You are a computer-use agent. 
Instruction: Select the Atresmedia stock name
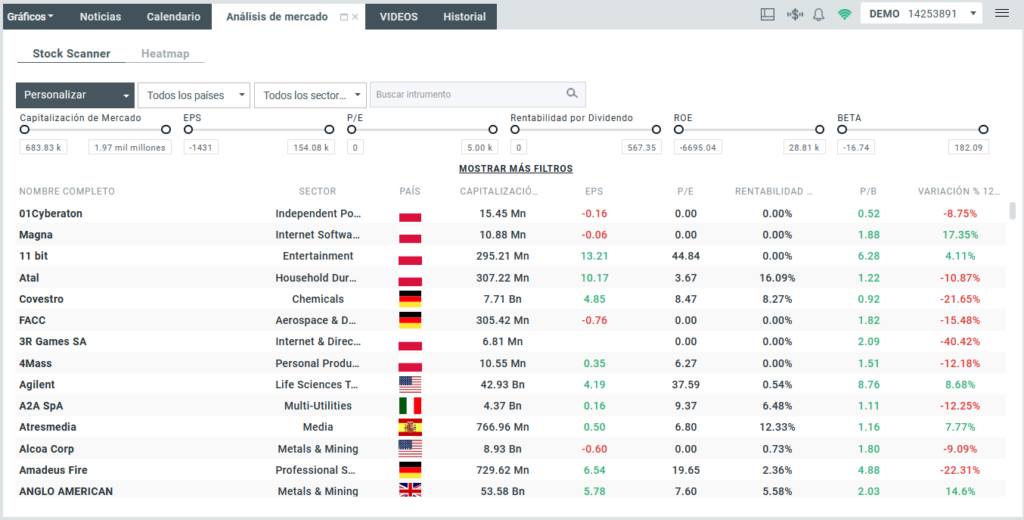click(48, 427)
